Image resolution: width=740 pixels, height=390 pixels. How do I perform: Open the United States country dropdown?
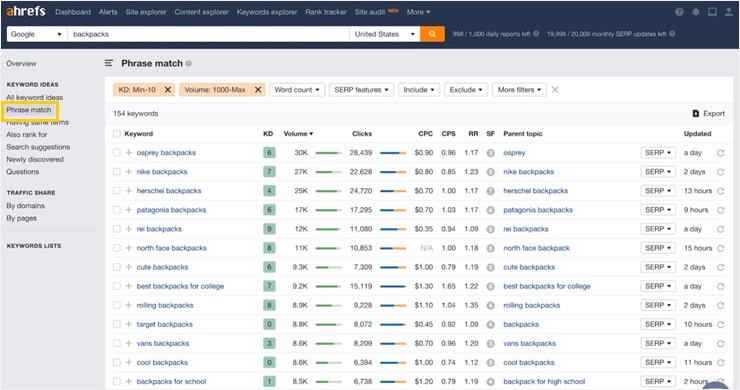point(385,34)
